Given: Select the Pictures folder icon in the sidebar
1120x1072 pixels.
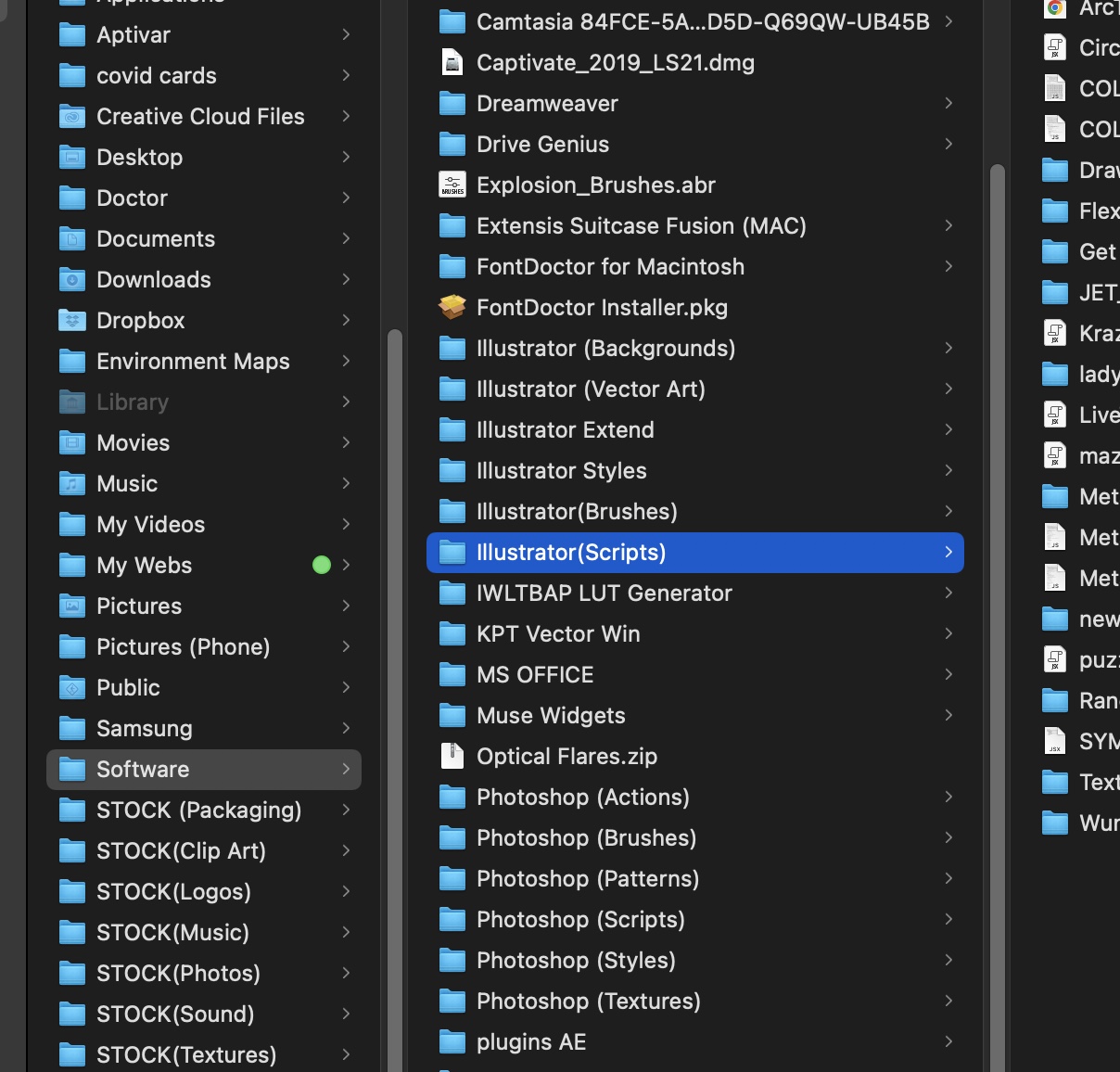Looking at the screenshot, I should click(72, 606).
